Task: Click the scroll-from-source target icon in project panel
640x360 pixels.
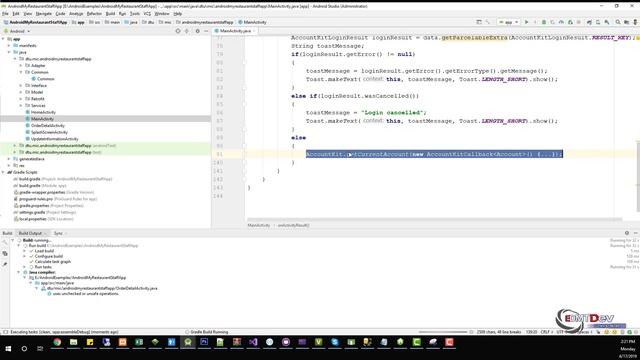Action: coord(178,31)
